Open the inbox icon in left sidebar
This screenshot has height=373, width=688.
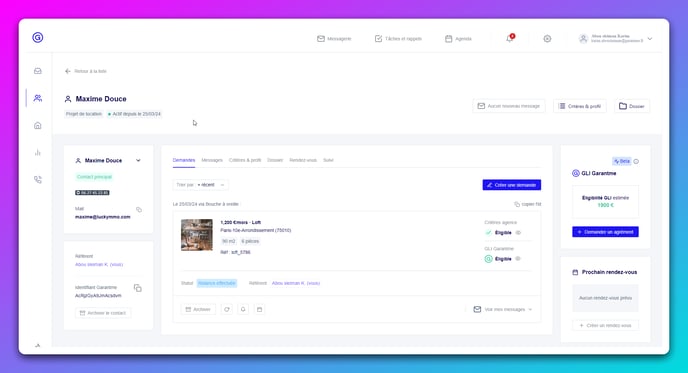click(x=38, y=71)
